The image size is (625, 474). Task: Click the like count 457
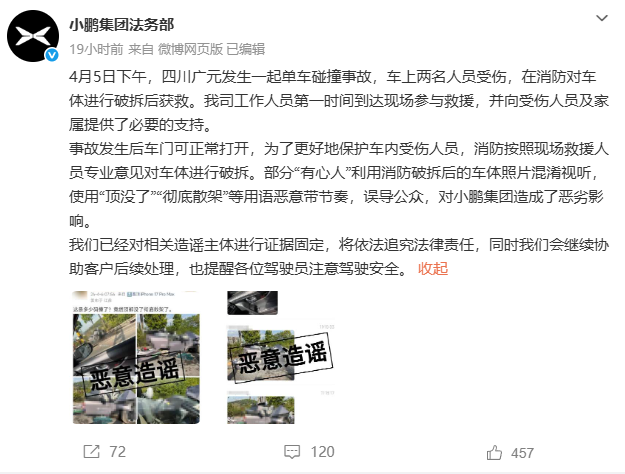pyautogui.click(x=522, y=453)
